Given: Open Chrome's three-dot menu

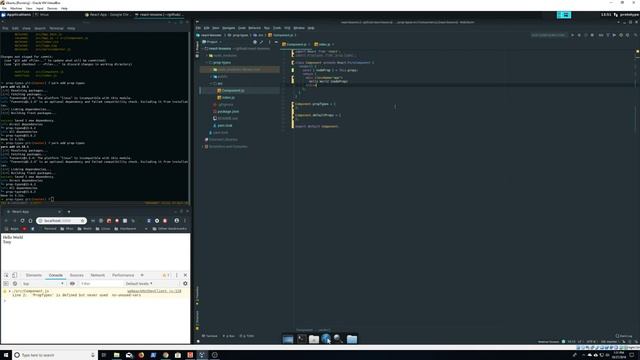Looking at the screenshot, I should point(184,221).
